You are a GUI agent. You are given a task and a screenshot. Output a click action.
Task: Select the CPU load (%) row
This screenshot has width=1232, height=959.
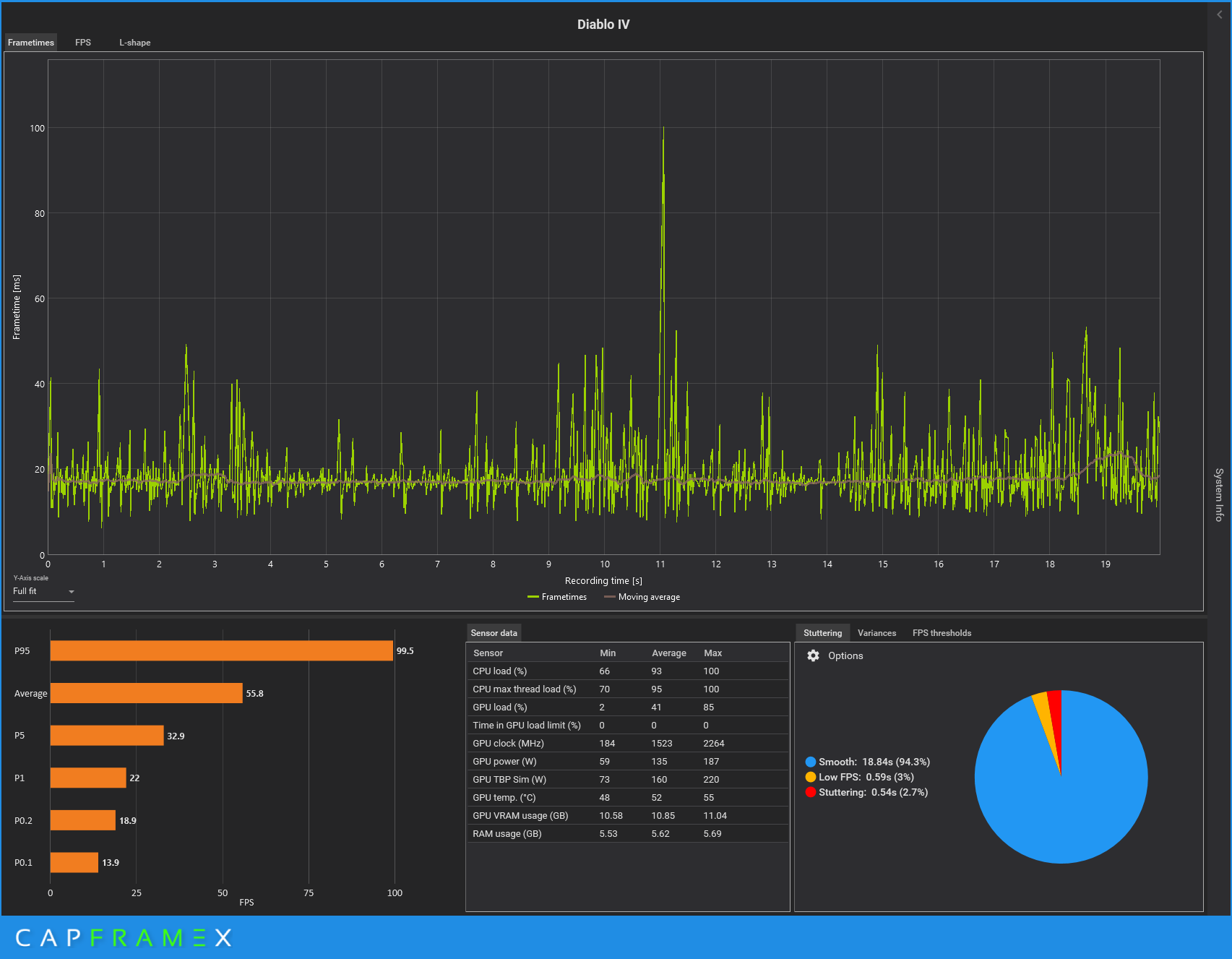point(627,671)
